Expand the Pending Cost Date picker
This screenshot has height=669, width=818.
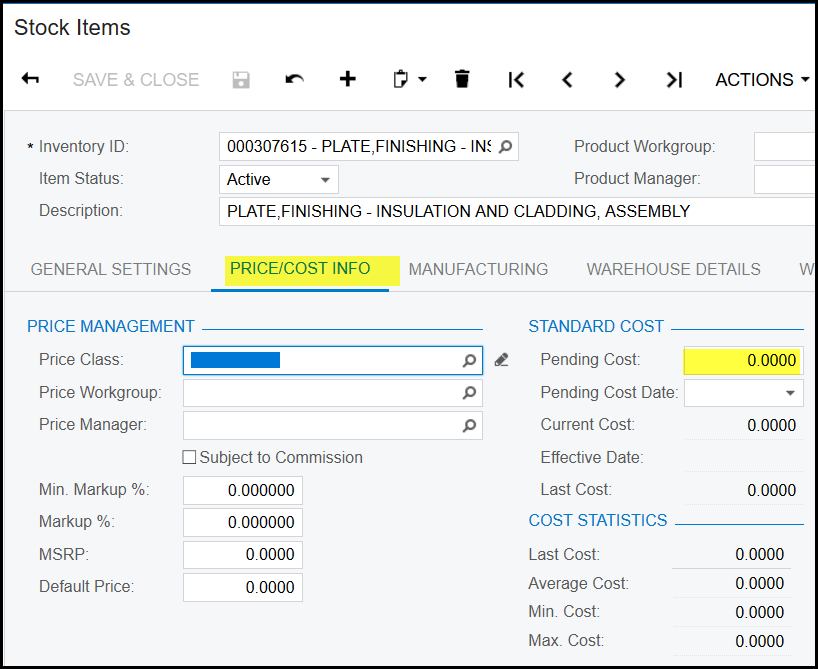791,393
